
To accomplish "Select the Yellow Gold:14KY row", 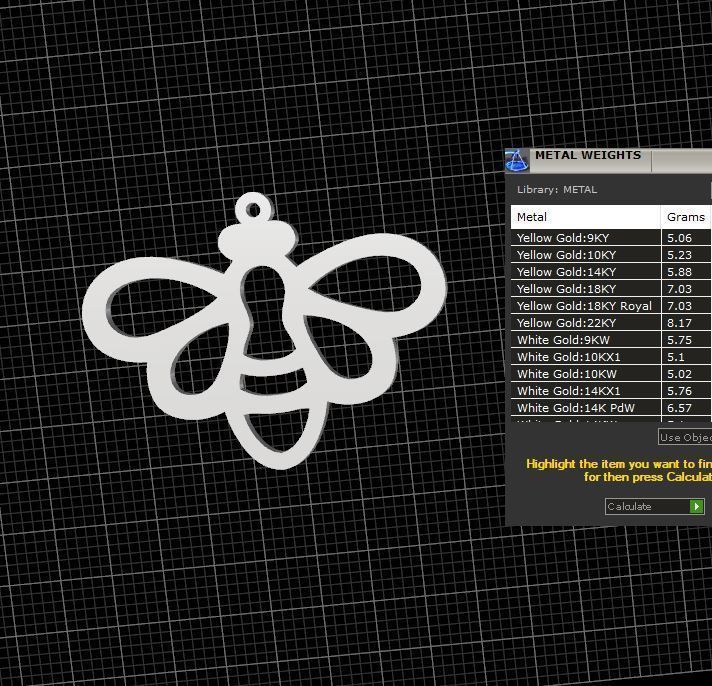I will [611, 272].
